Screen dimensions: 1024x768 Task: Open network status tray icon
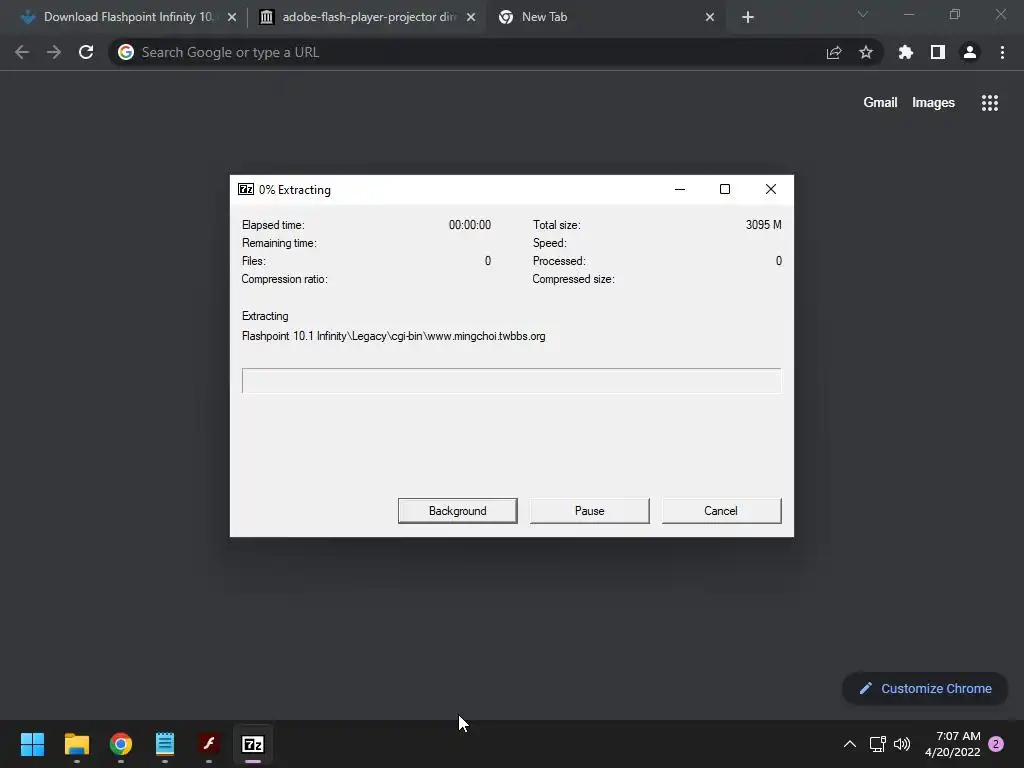(x=878, y=744)
